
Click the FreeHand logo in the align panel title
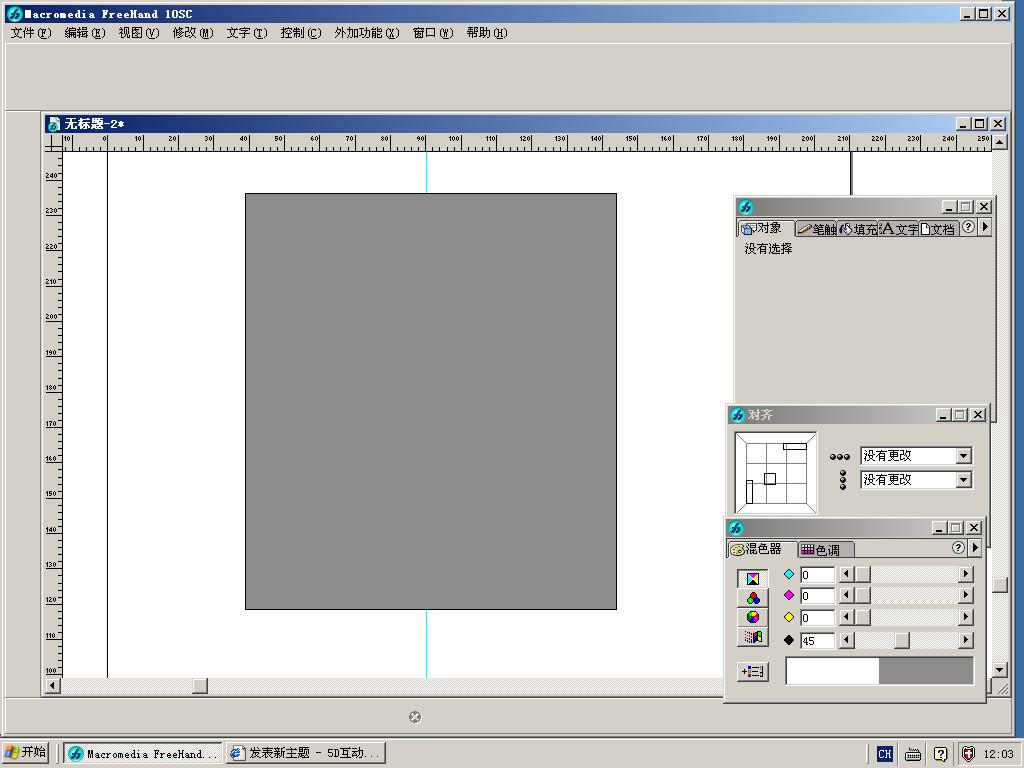click(737, 415)
